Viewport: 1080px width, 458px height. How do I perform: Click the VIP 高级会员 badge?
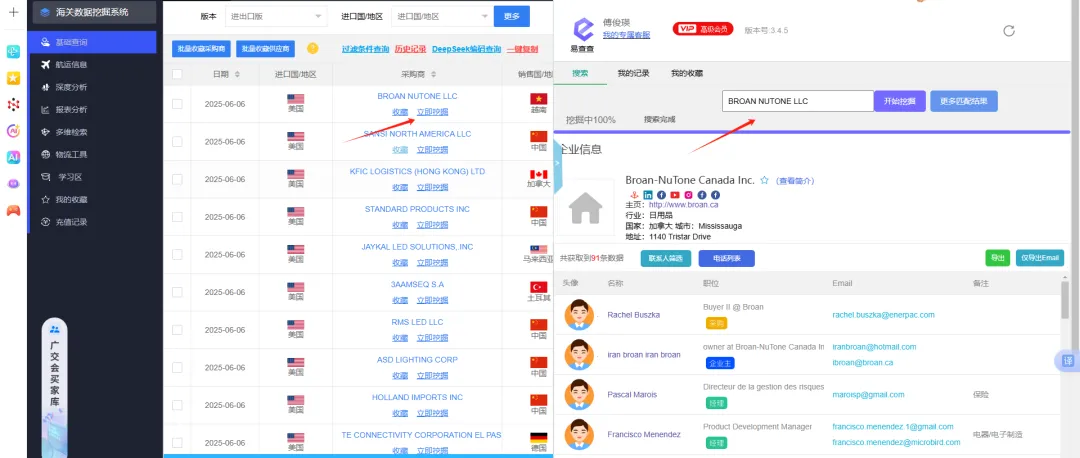[x=703, y=29]
